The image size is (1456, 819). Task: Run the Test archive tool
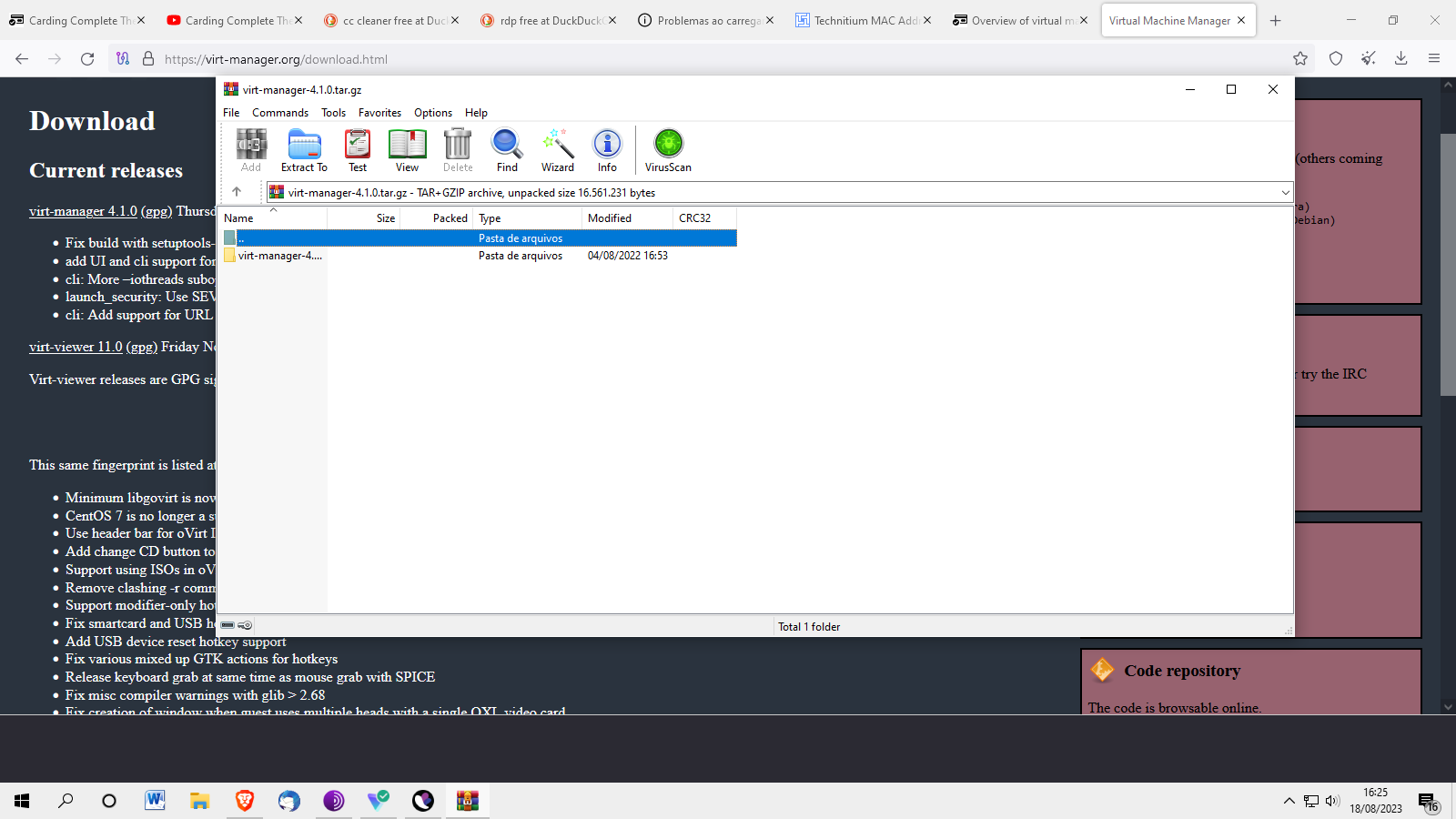coord(358,150)
